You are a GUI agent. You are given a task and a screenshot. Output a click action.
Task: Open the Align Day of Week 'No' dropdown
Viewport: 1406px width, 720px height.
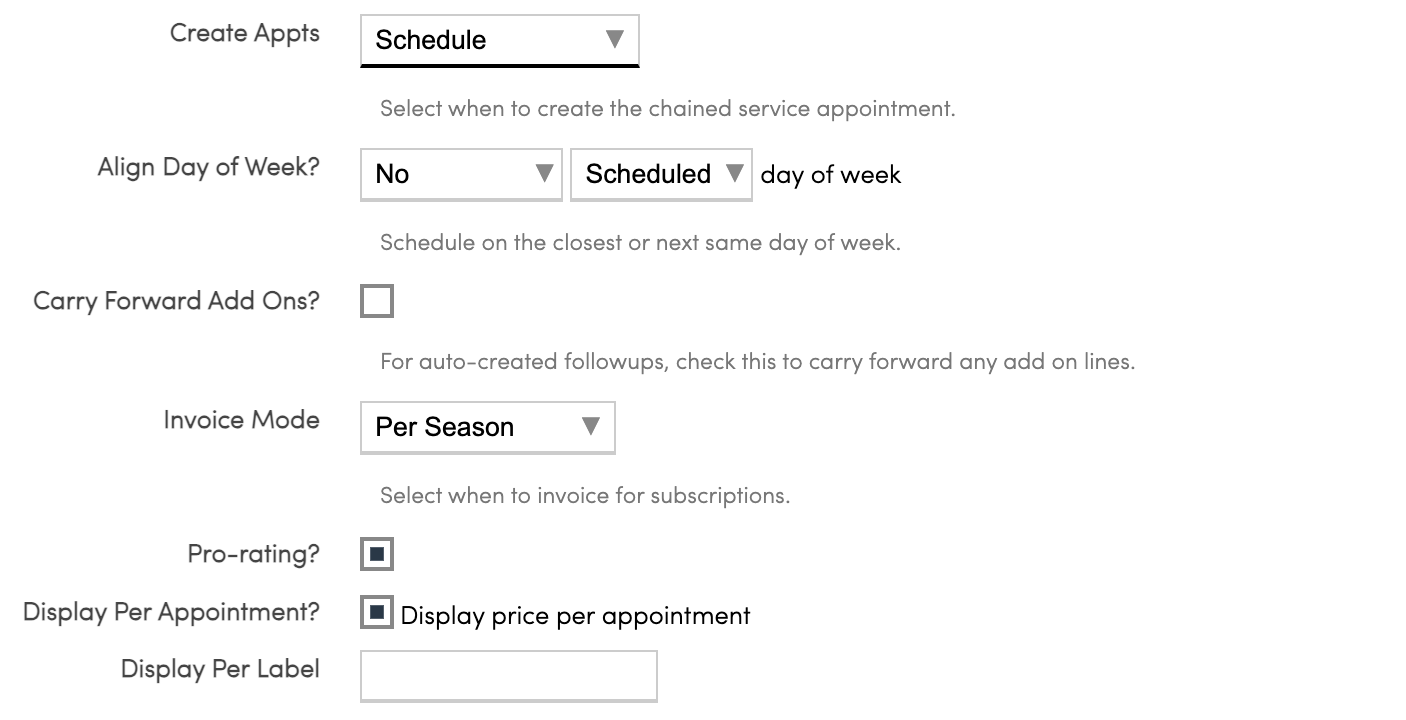pyautogui.click(x=461, y=174)
